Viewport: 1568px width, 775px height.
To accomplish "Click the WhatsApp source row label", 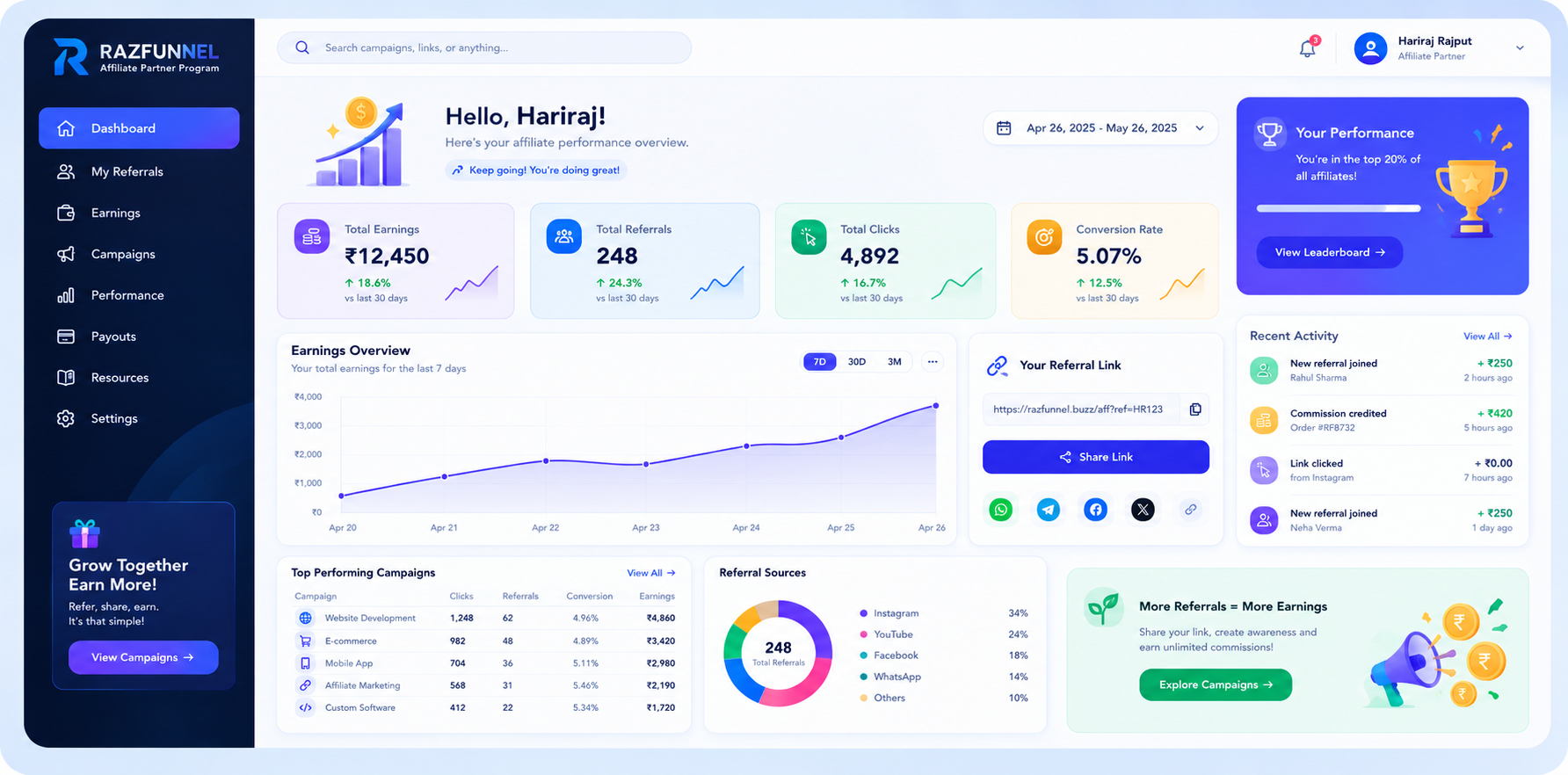I will tap(897, 677).
